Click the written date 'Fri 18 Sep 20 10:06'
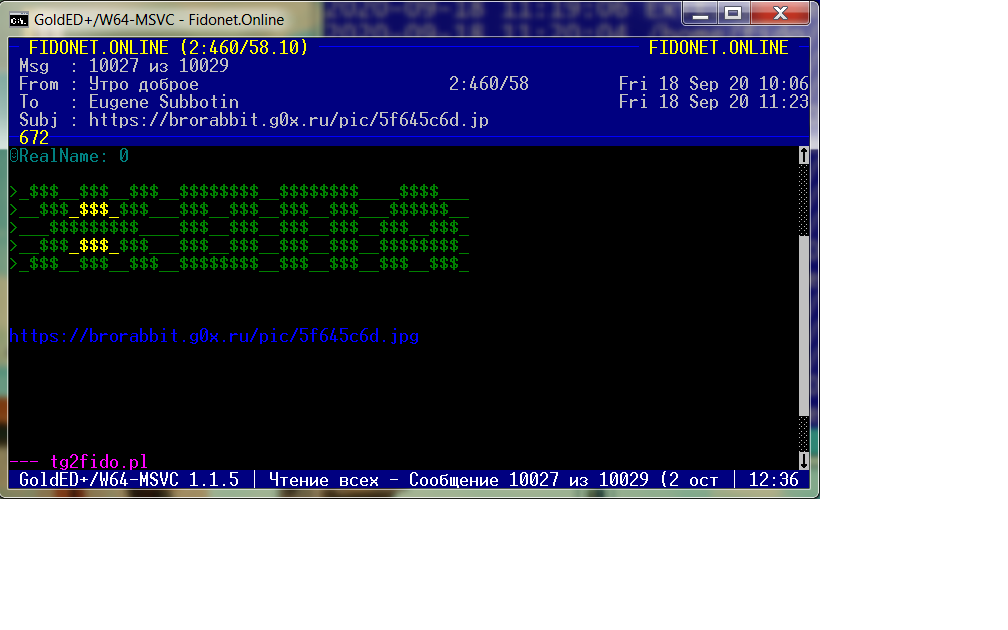The height and width of the screenshot is (630, 1008). pos(714,84)
